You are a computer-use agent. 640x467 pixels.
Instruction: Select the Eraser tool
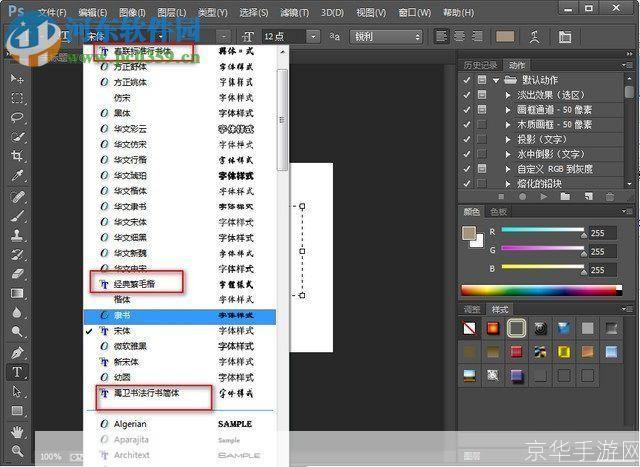(x=17, y=274)
